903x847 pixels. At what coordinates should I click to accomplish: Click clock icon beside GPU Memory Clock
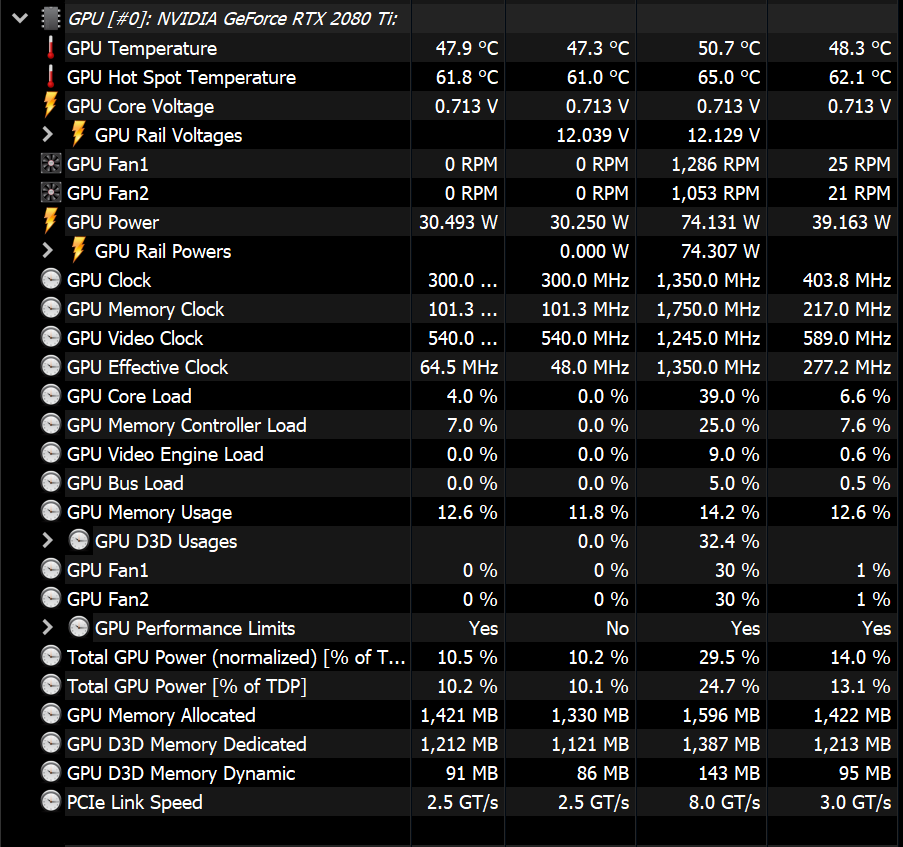tap(51, 308)
